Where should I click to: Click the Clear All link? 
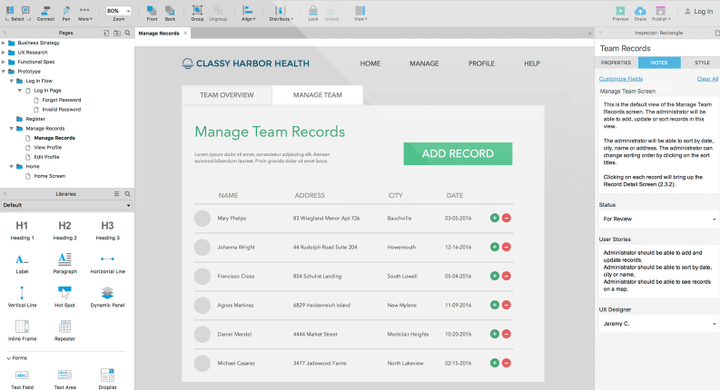[707, 79]
